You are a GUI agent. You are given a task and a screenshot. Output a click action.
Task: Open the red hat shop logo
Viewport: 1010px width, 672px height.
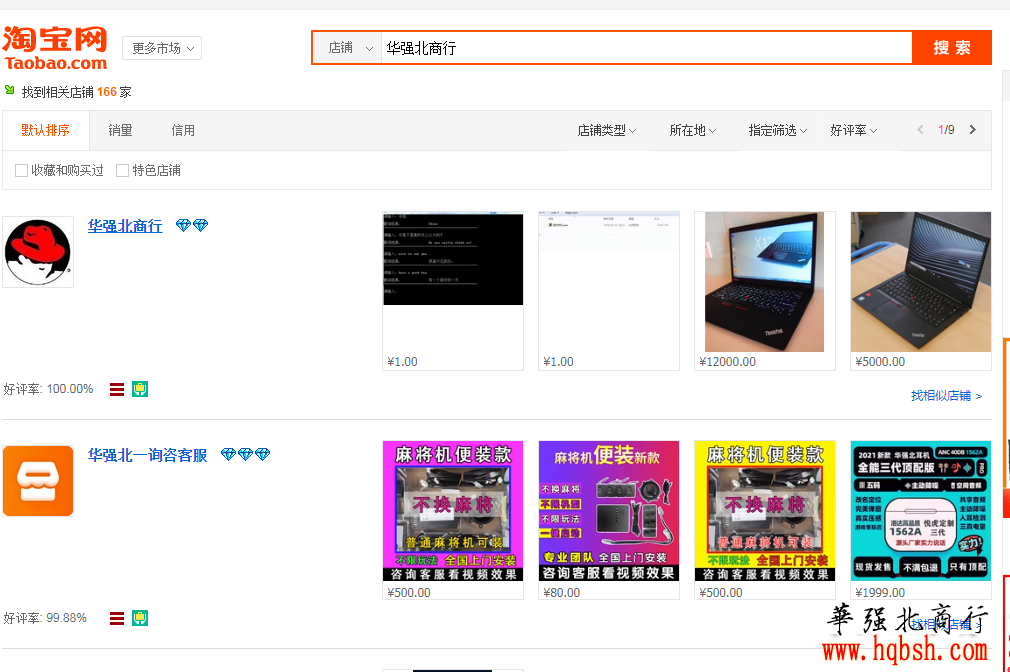(38, 252)
